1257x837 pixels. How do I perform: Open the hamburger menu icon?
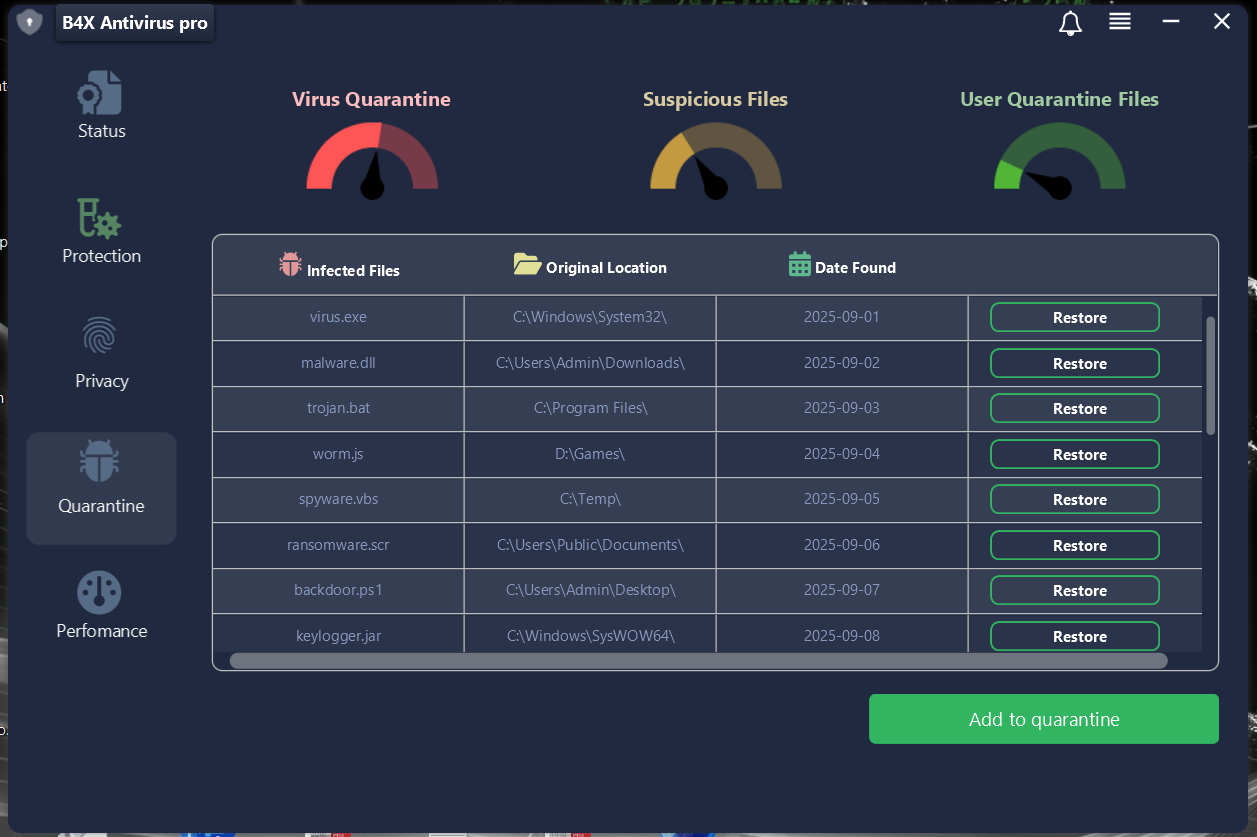click(x=1120, y=21)
